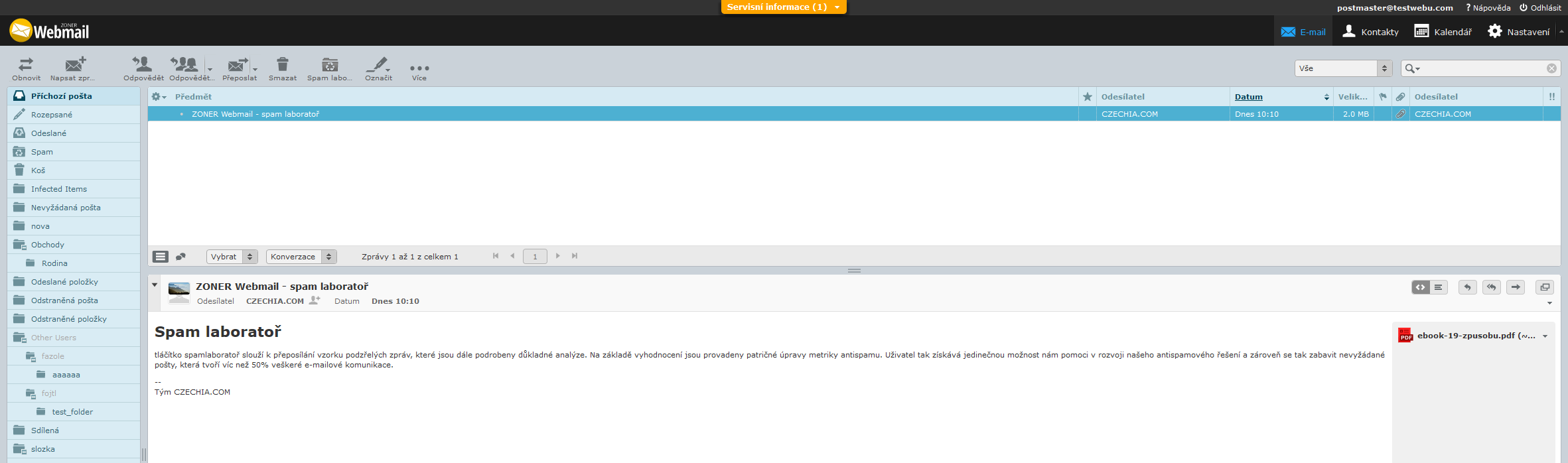1568x463 pixels.
Task: Compose a new message with Napsat zprávu
Action: tap(74, 64)
